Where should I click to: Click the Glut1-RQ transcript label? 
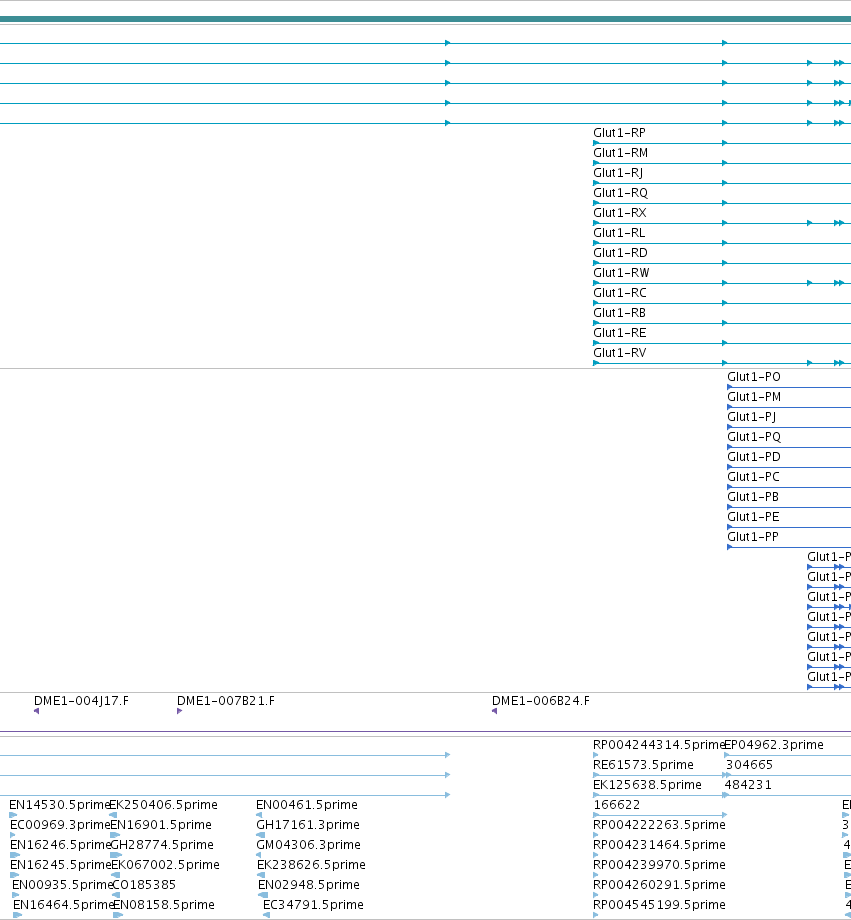click(620, 193)
